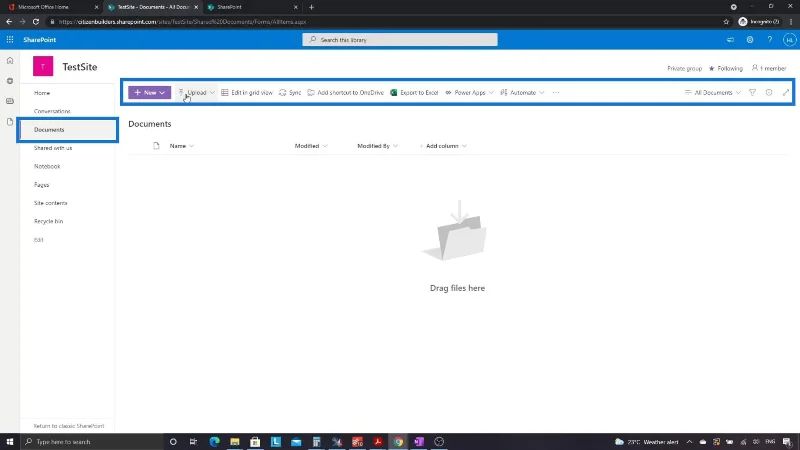Open Shared with us in navigation
800x450 pixels.
(53, 148)
